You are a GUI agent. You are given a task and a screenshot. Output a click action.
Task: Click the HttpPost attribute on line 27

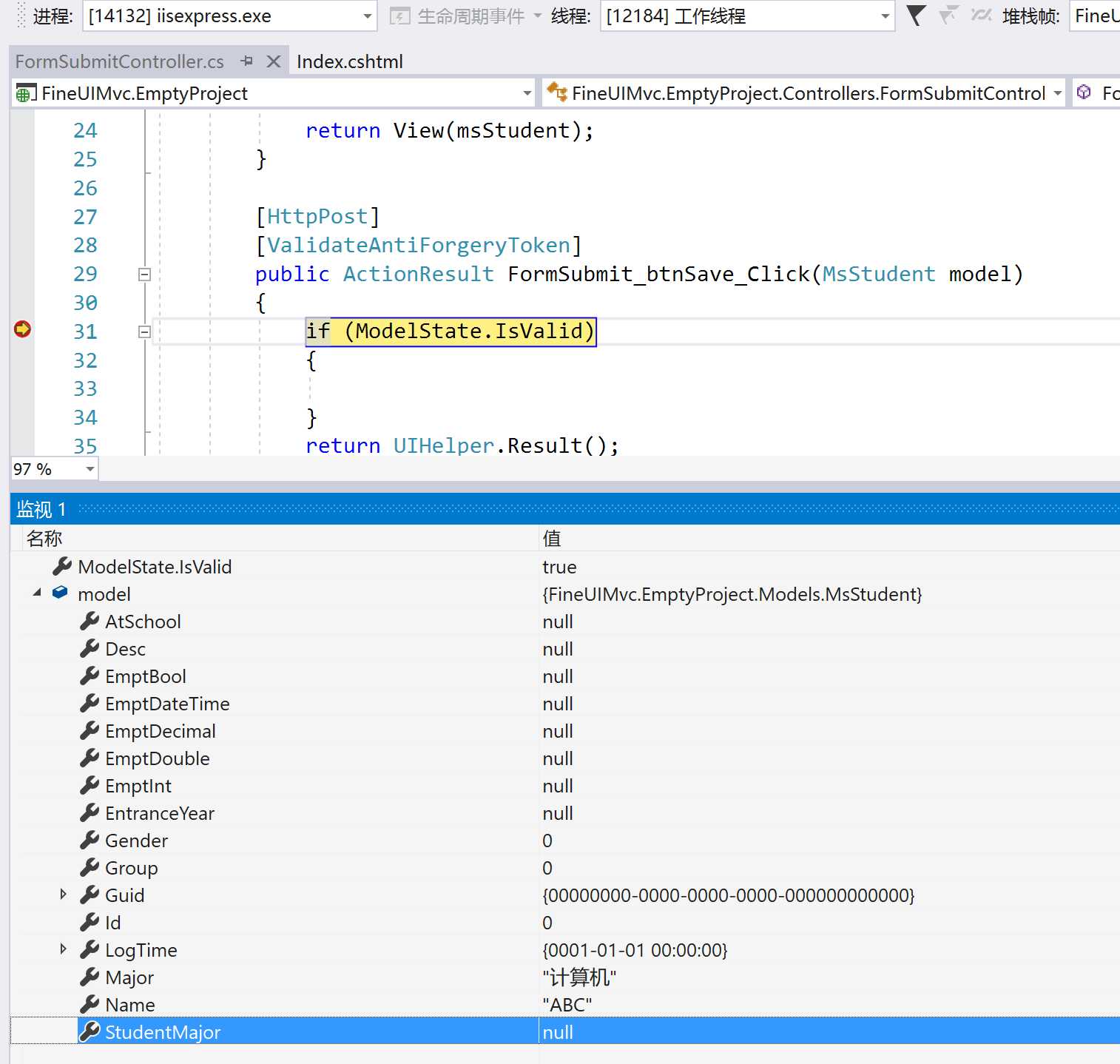pyautogui.click(x=317, y=217)
